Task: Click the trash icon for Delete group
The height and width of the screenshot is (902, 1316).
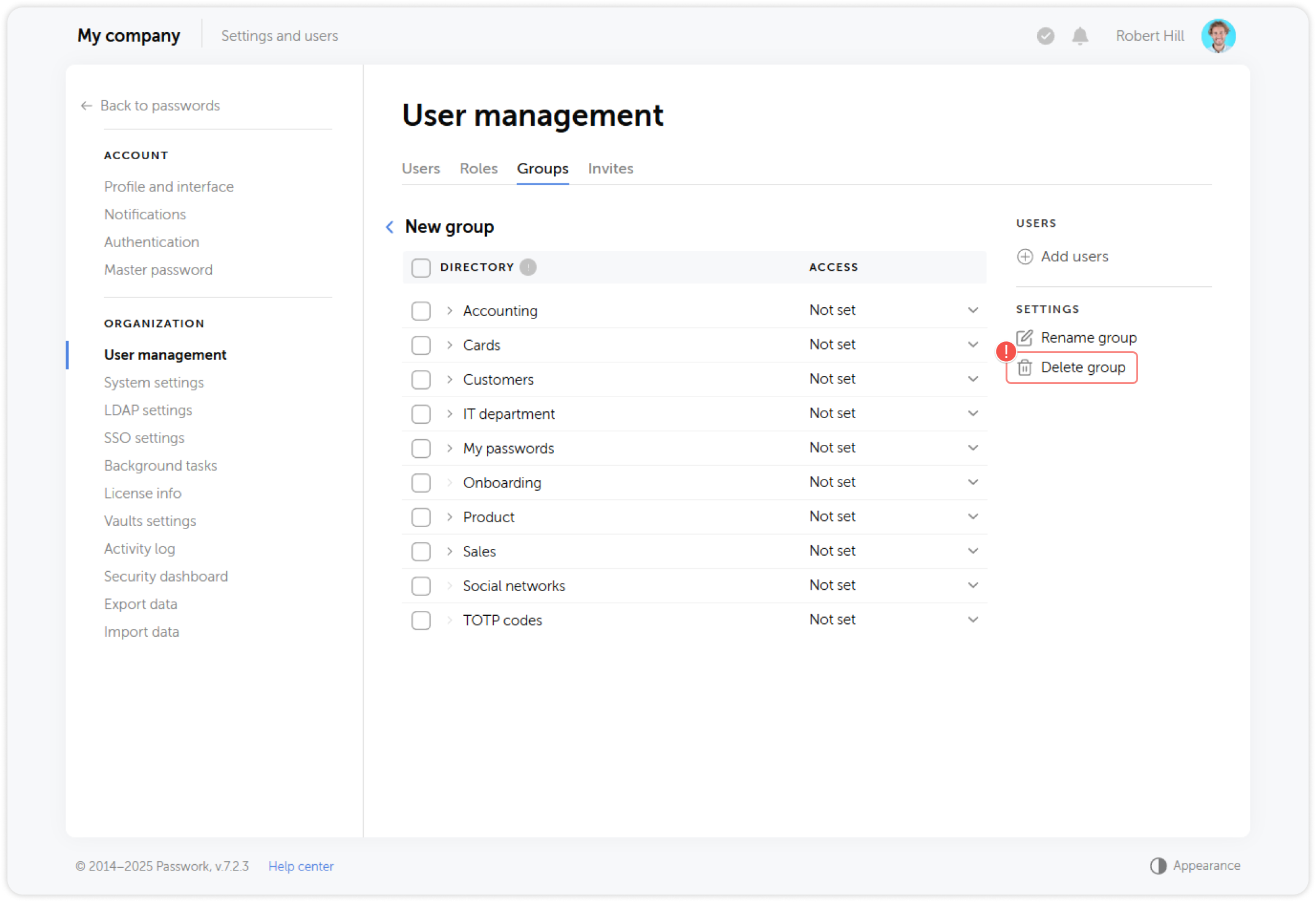Action: [x=1025, y=367]
